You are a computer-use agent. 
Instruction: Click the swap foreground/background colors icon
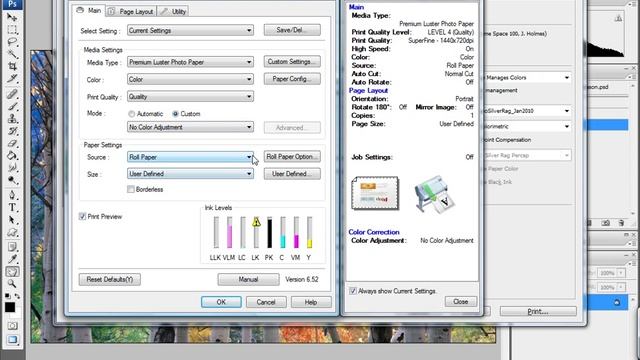coord(17,296)
